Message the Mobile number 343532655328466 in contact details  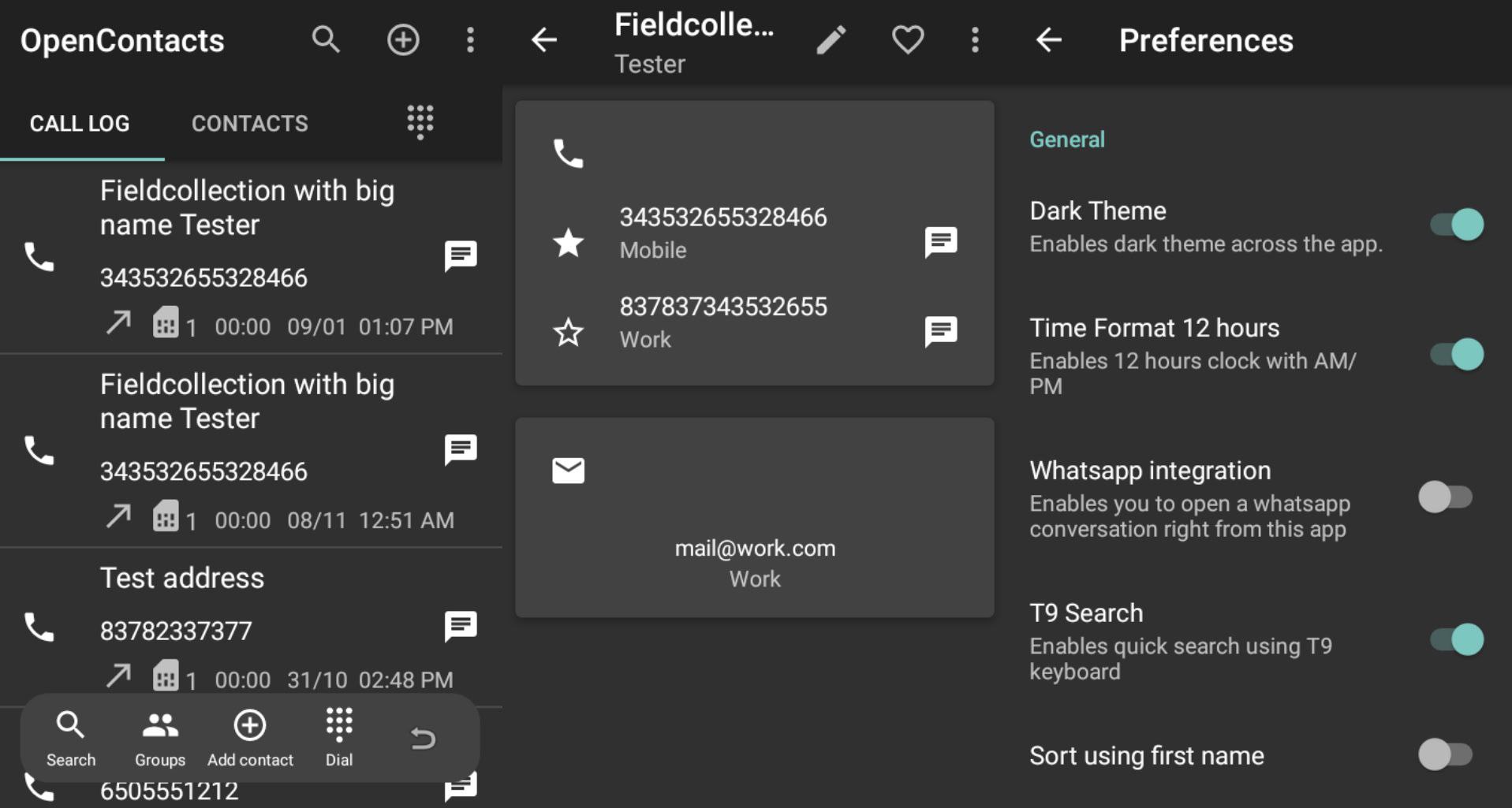[940, 242]
